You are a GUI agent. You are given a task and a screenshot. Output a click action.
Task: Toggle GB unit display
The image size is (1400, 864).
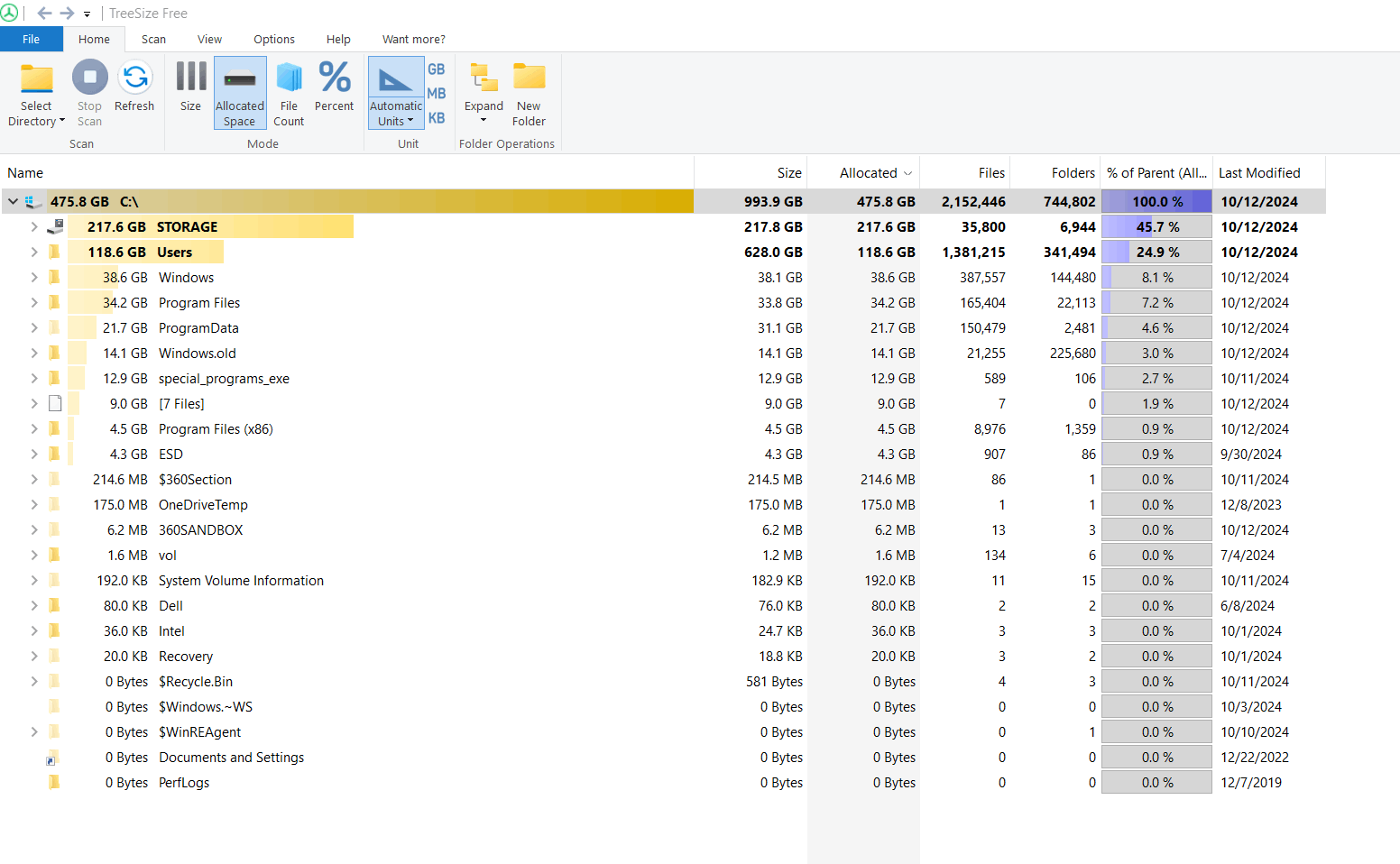click(x=437, y=69)
